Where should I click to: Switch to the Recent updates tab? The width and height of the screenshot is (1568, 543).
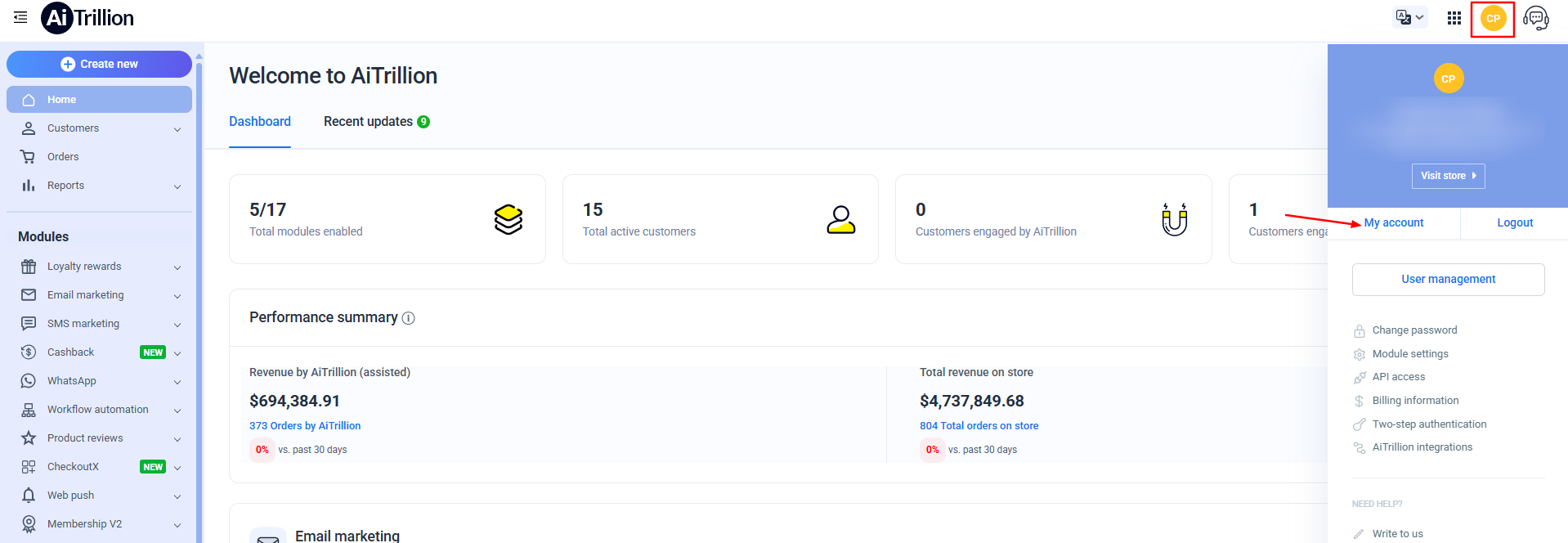pos(376,122)
